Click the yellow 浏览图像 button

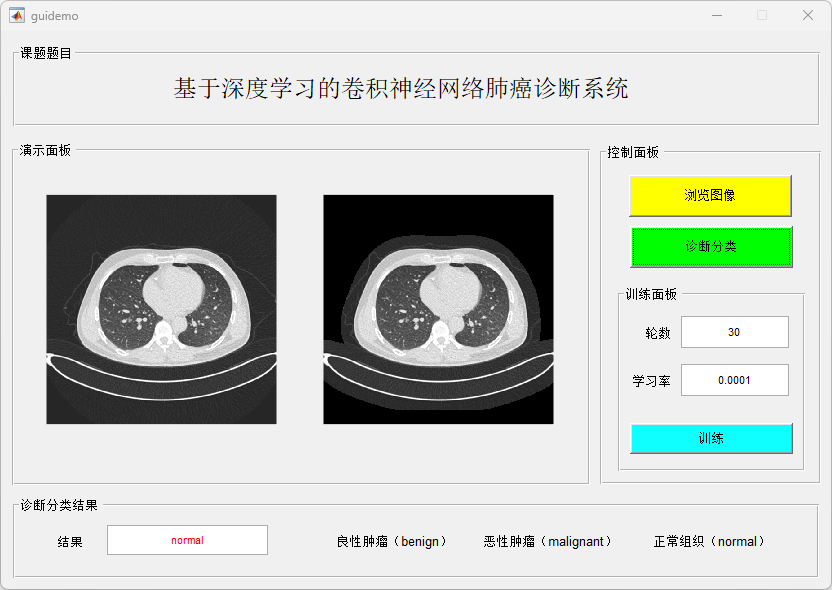pos(710,195)
